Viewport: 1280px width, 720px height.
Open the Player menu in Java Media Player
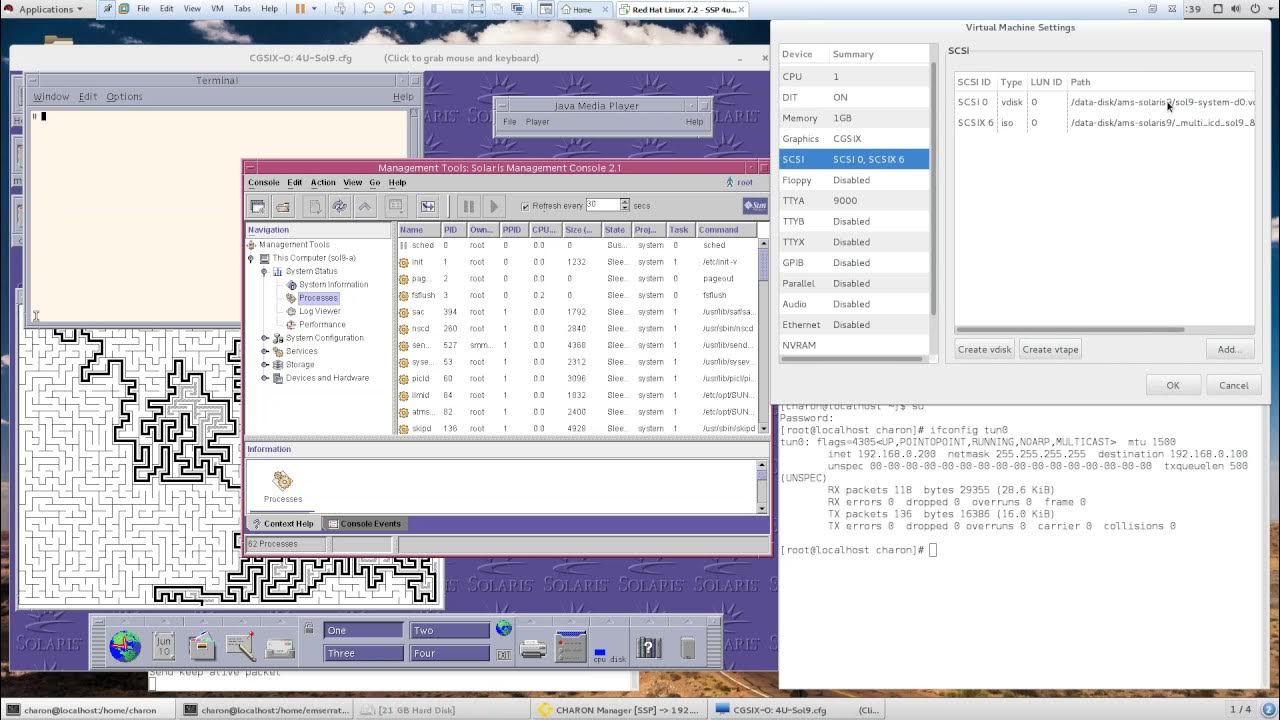click(538, 122)
